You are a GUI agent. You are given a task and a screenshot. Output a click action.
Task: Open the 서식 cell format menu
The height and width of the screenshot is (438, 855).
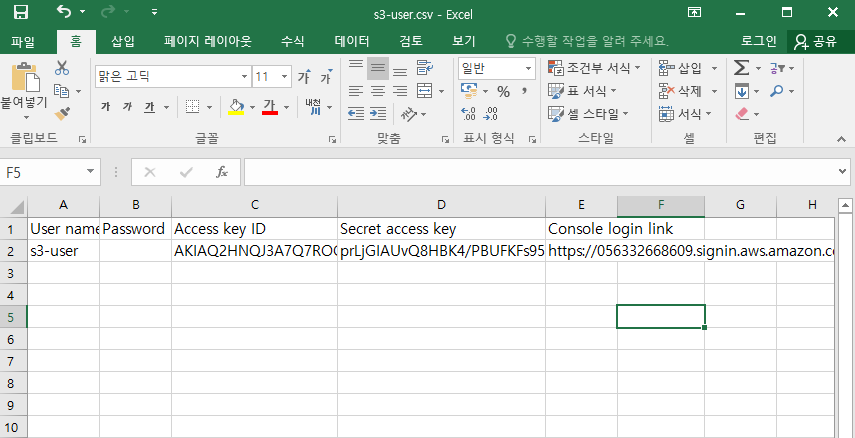[x=685, y=113]
